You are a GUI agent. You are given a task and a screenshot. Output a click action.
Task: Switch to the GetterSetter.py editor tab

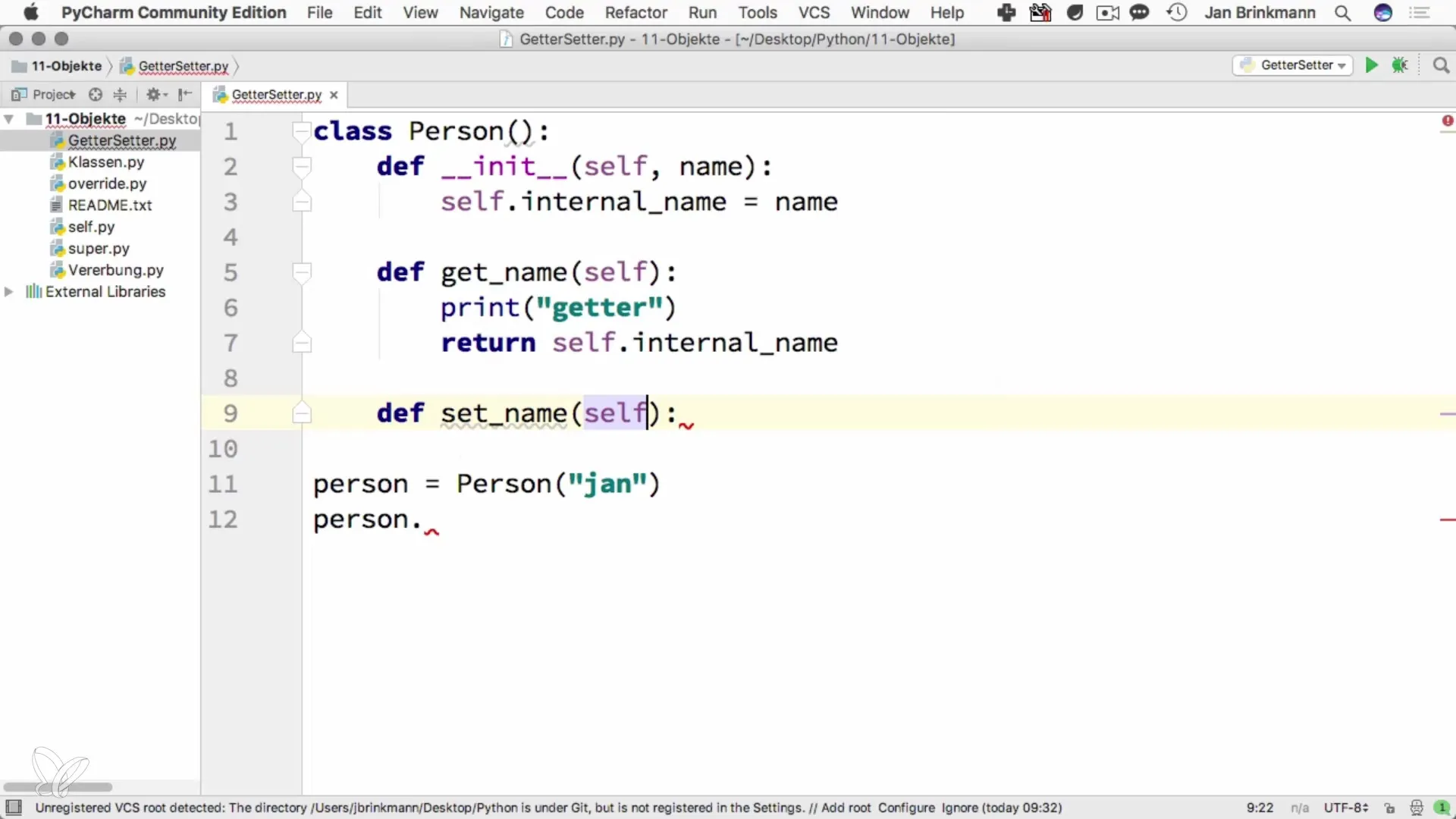tap(276, 95)
